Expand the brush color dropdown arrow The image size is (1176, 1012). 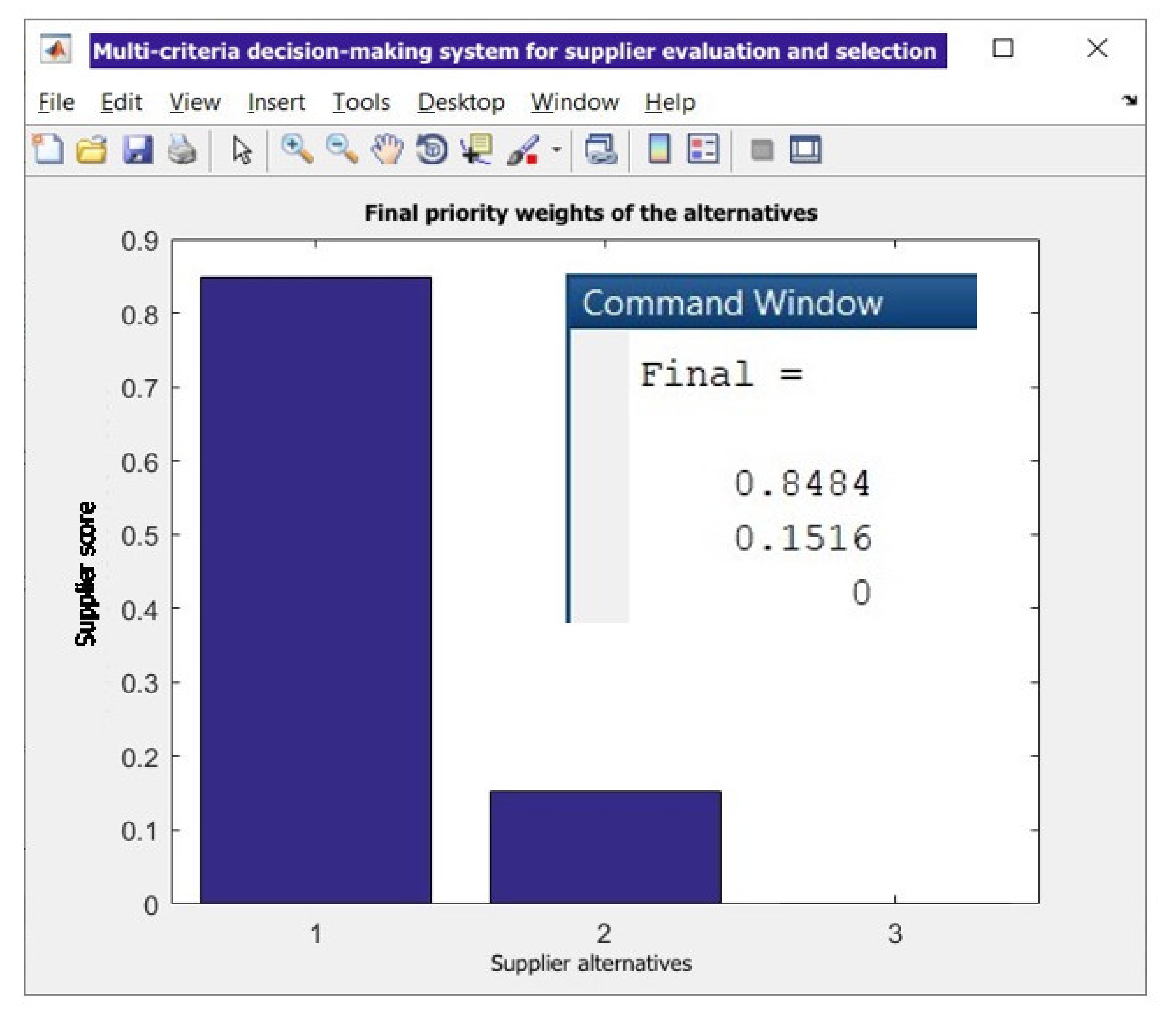click(x=556, y=150)
